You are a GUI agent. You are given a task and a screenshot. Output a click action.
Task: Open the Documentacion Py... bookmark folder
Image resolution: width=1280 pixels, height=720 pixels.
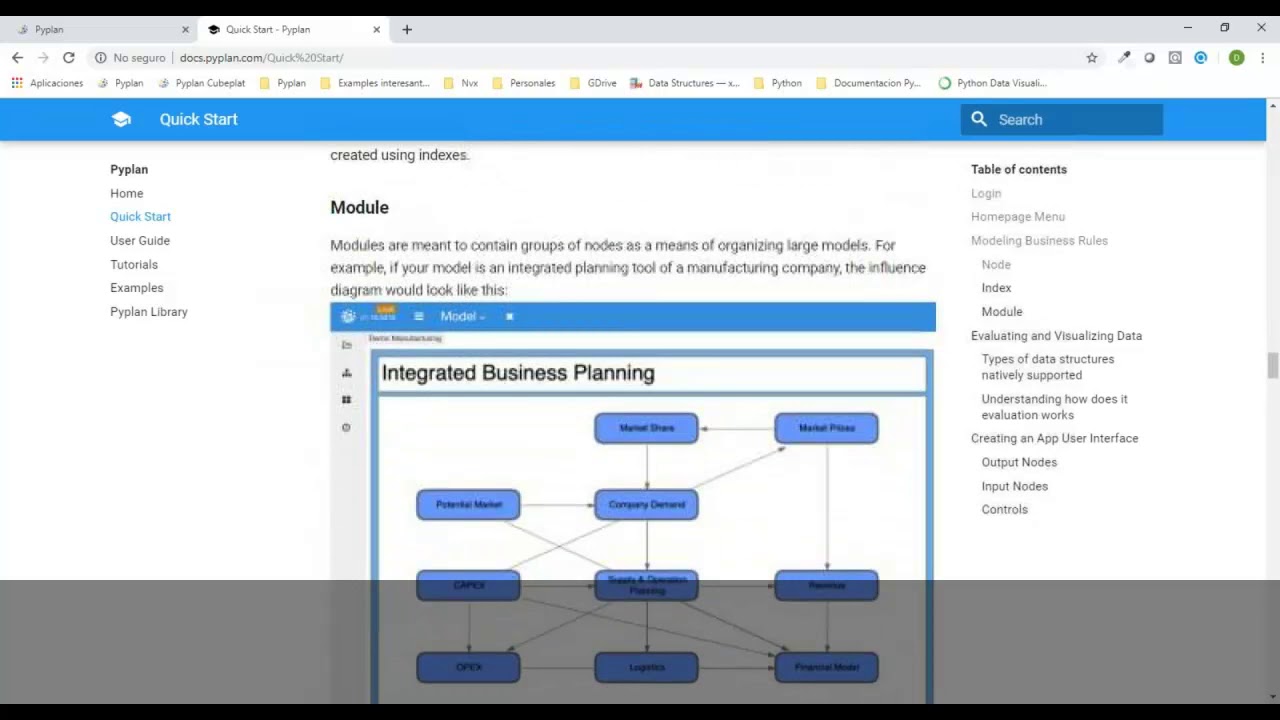click(868, 83)
